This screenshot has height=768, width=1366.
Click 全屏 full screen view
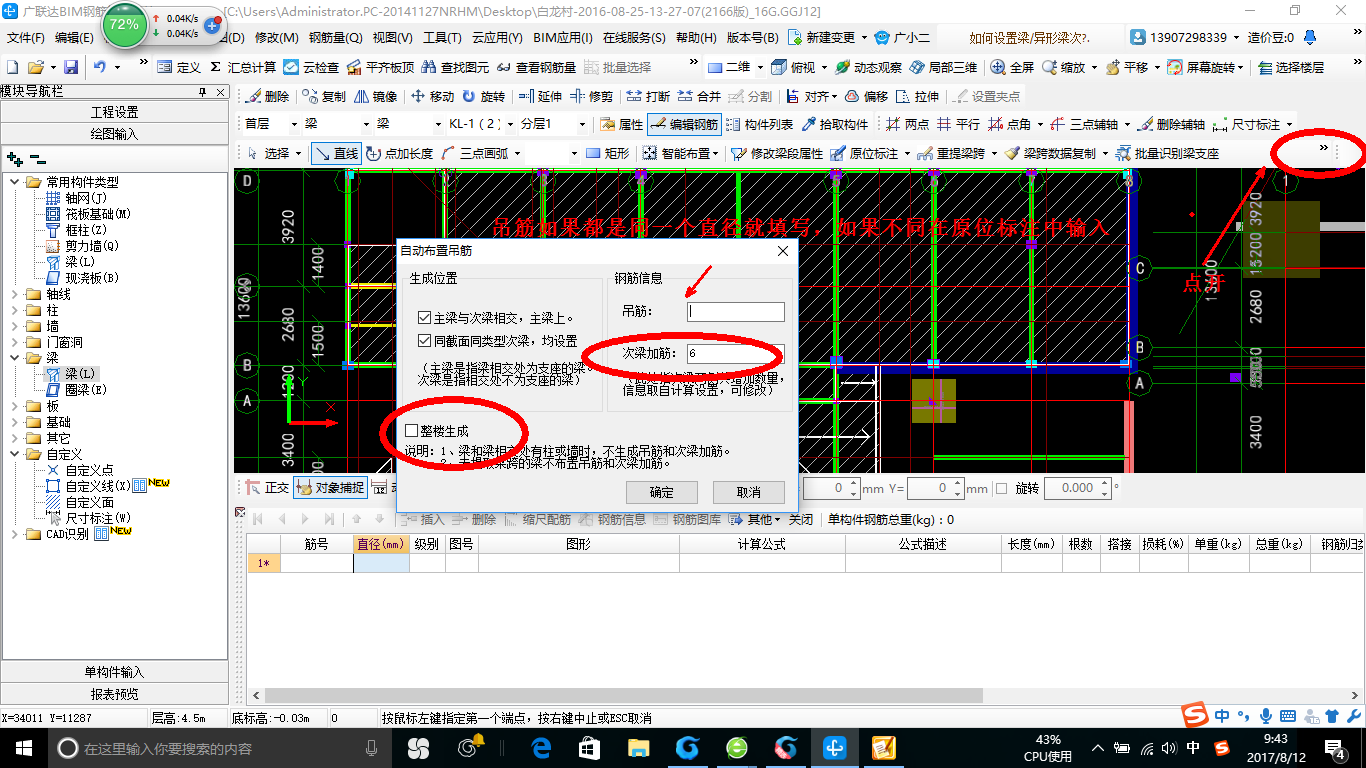(x=1012, y=67)
